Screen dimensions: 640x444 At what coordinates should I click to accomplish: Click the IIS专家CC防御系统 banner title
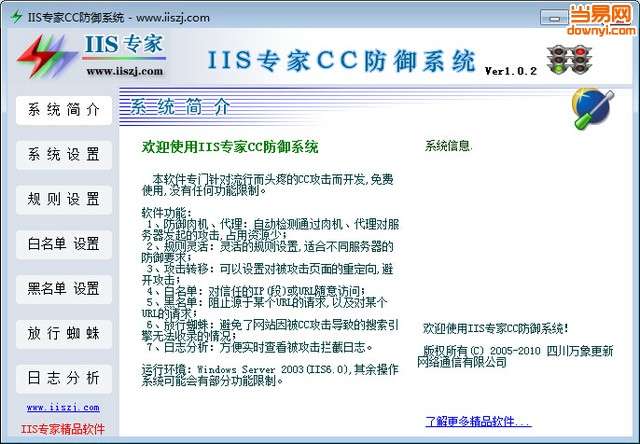click(x=341, y=60)
